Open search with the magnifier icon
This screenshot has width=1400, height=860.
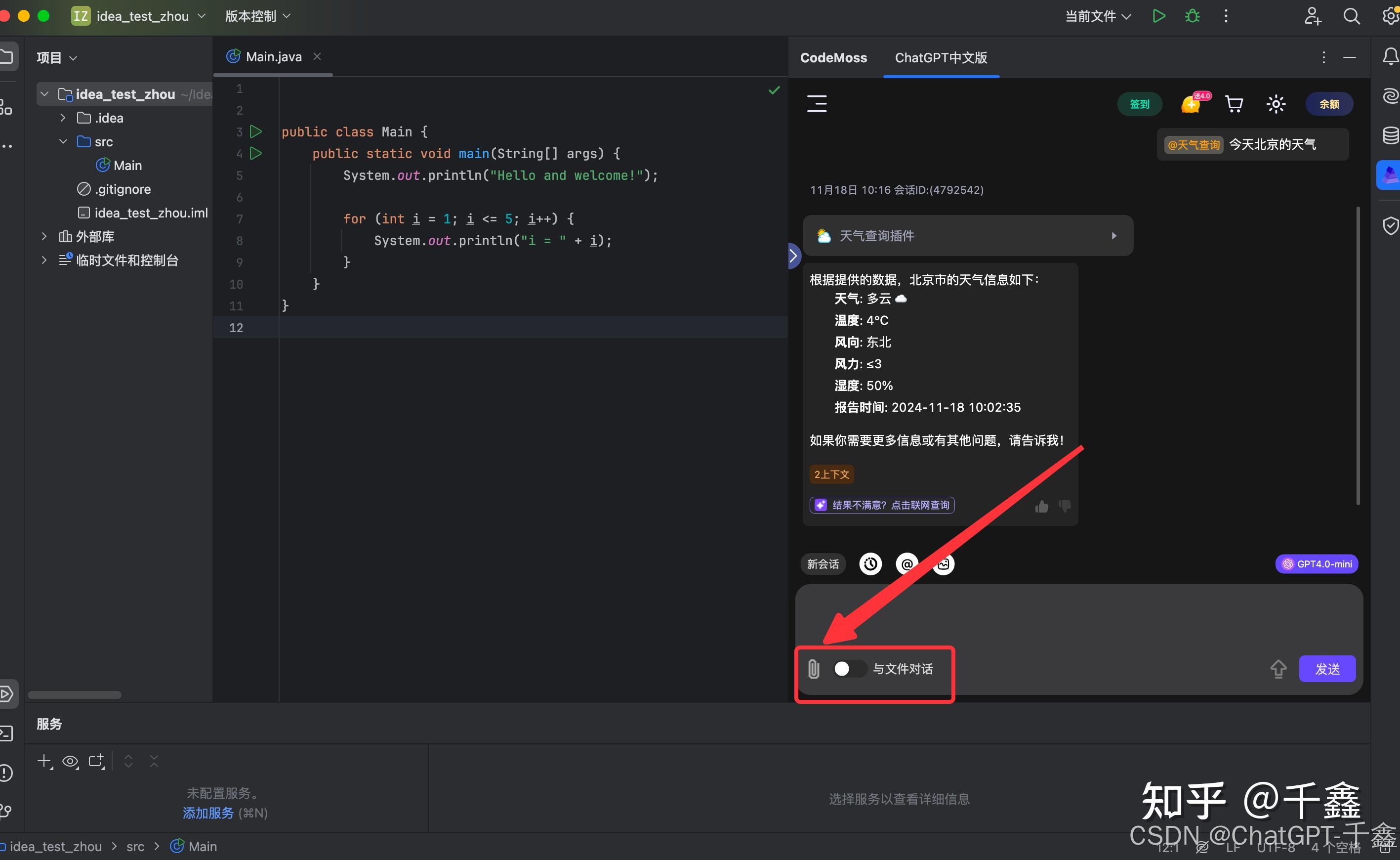pyautogui.click(x=1352, y=16)
